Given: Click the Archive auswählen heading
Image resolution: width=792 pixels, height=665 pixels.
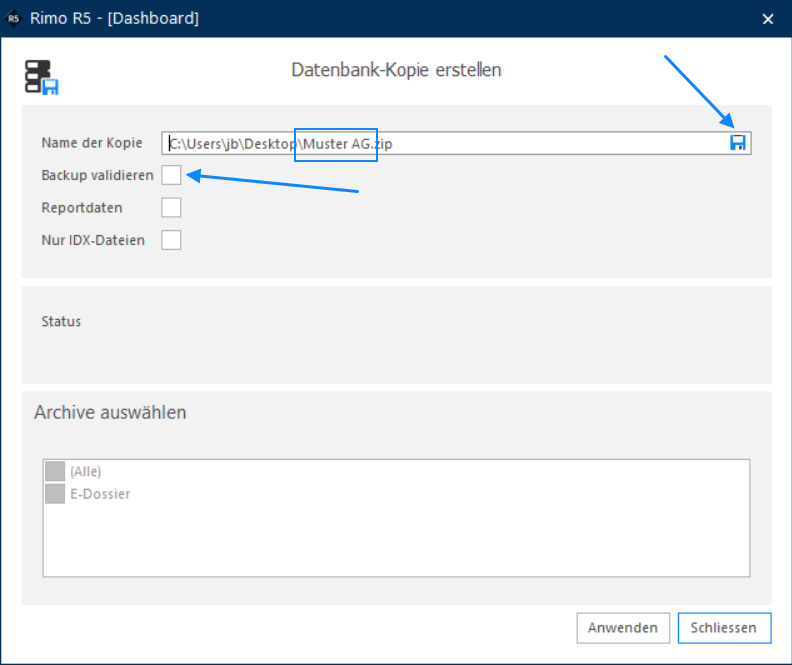Looking at the screenshot, I should [110, 413].
